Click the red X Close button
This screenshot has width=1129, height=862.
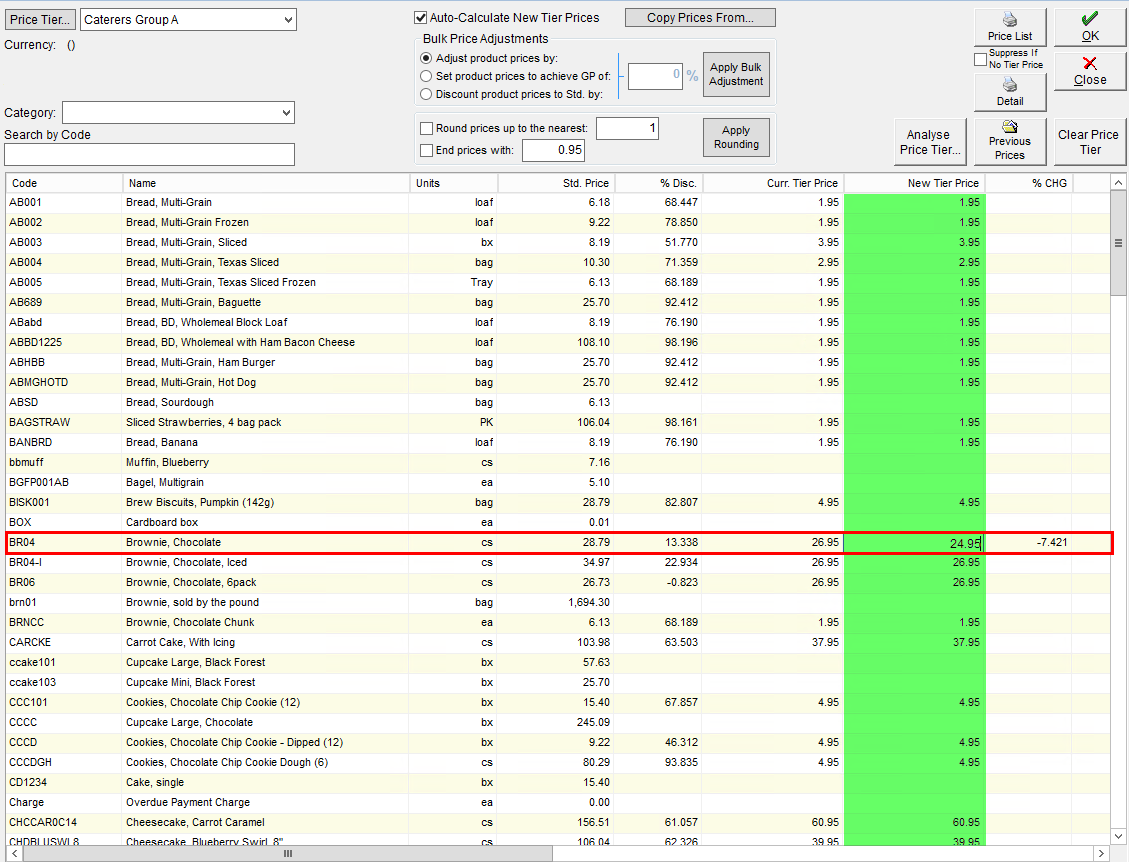[x=1090, y=71]
